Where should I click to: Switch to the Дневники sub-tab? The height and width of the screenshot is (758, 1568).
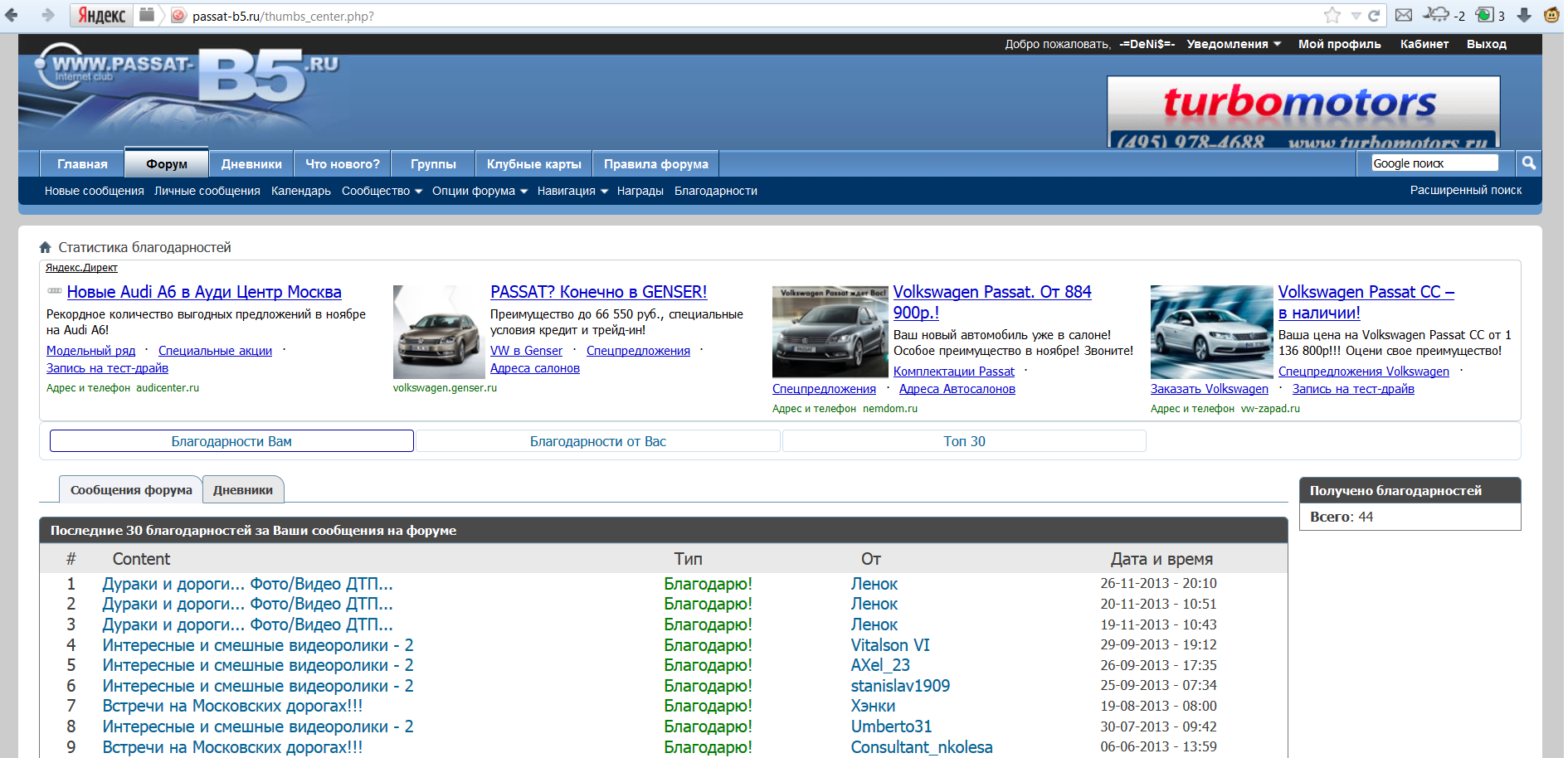click(243, 490)
